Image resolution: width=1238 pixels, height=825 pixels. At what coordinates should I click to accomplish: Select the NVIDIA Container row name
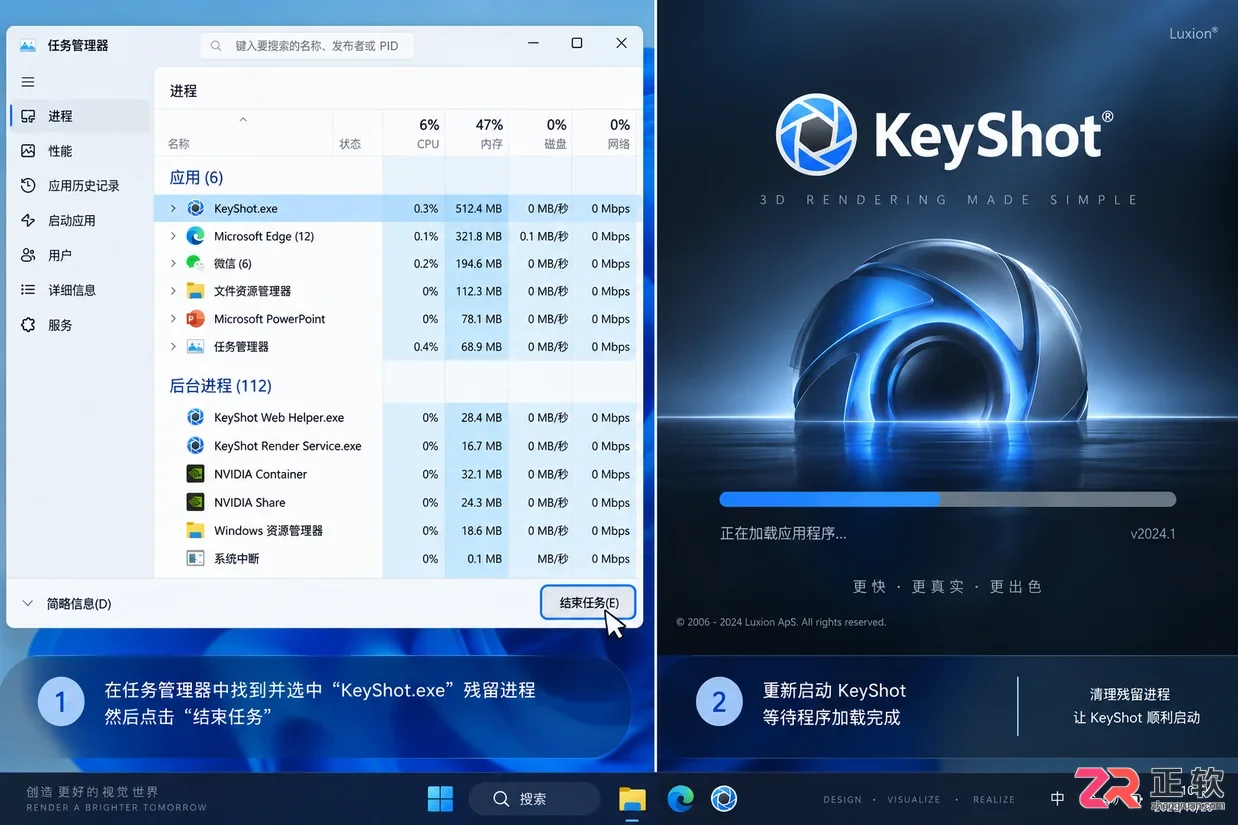point(260,474)
